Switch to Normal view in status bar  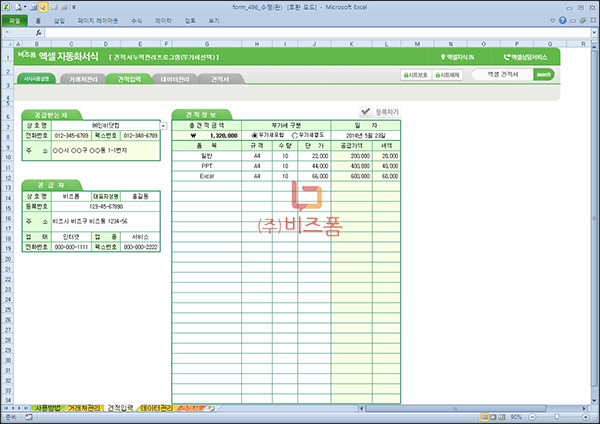(485, 417)
